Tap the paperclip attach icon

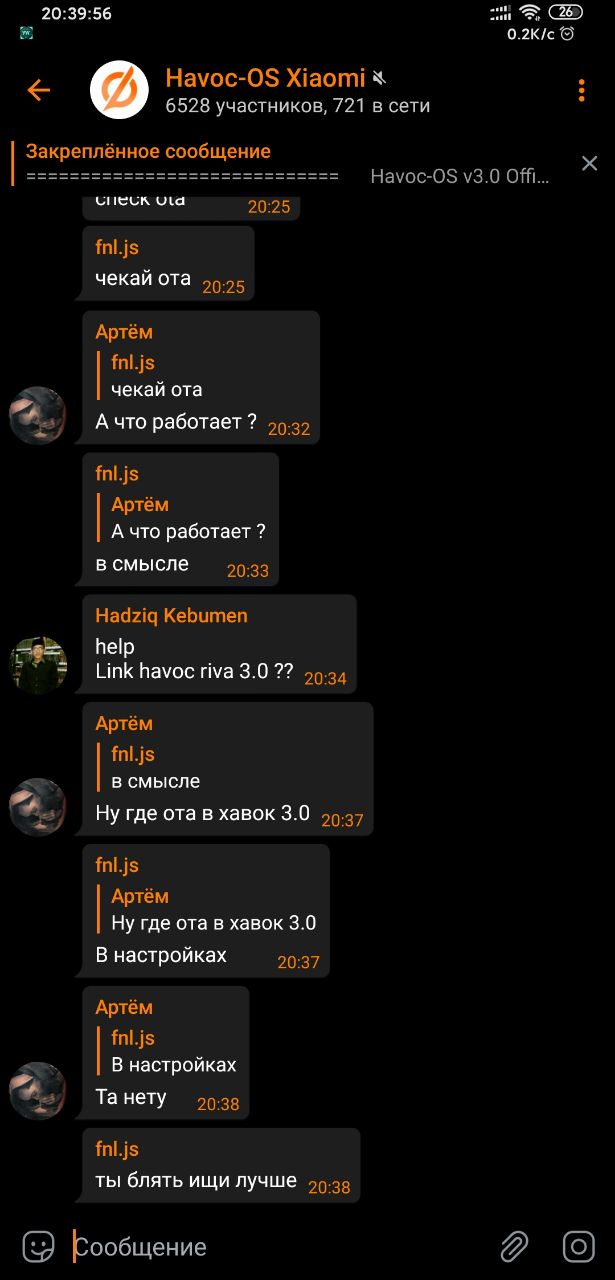[514, 1246]
